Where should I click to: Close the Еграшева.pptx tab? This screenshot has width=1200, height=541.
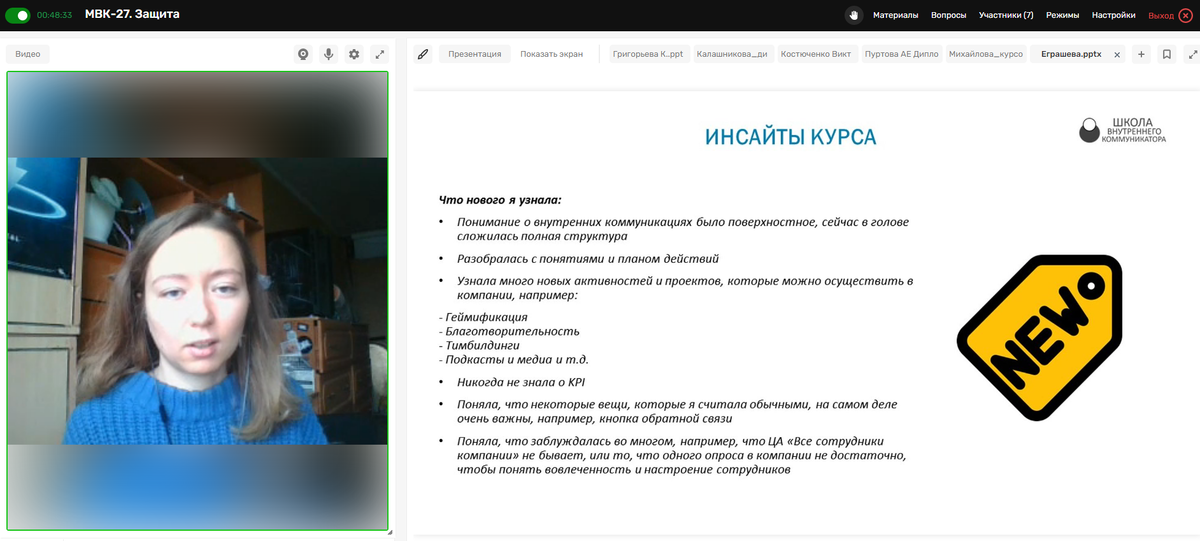1117,54
